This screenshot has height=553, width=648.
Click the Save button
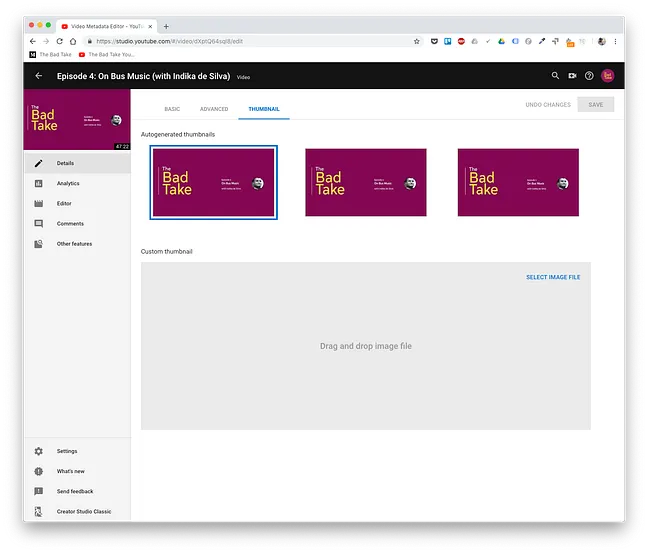pos(596,105)
